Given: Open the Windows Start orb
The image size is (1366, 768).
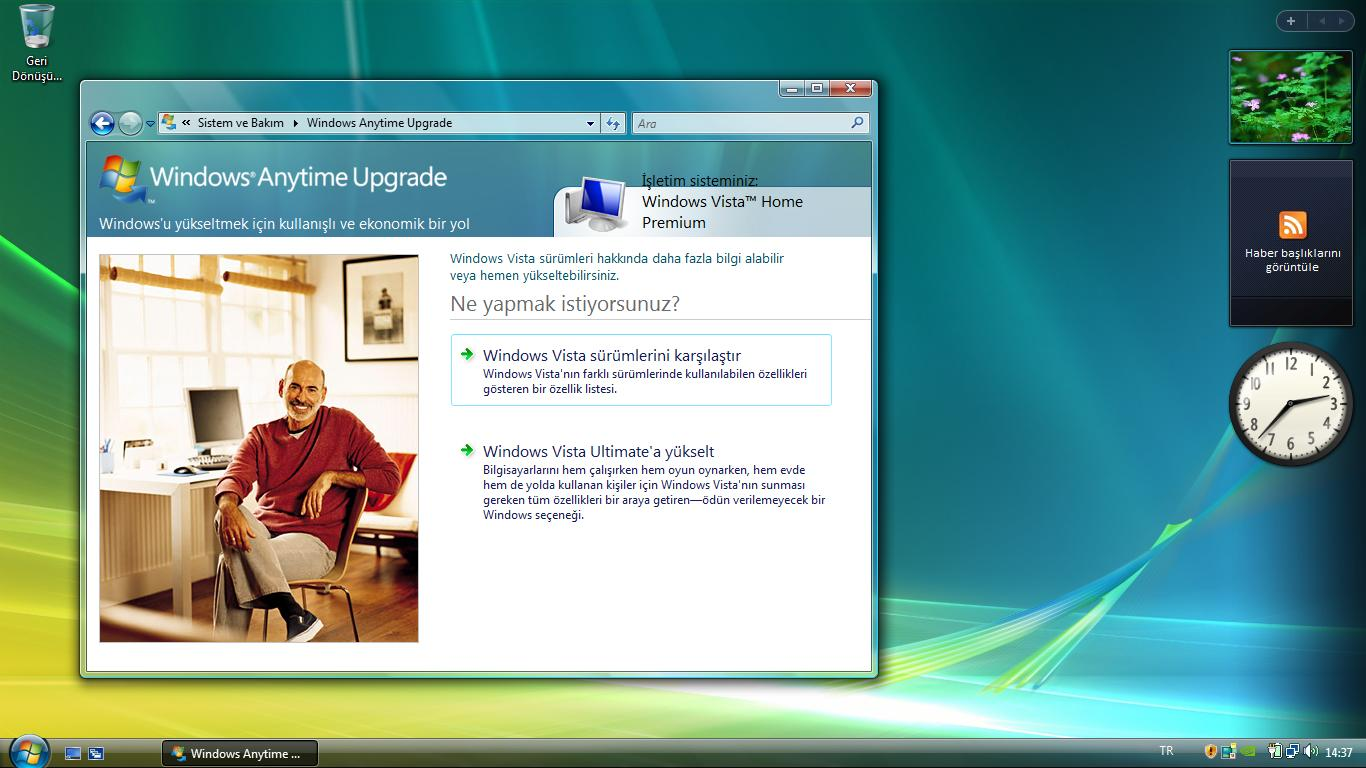Looking at the screenshot, I should [28, 751].
